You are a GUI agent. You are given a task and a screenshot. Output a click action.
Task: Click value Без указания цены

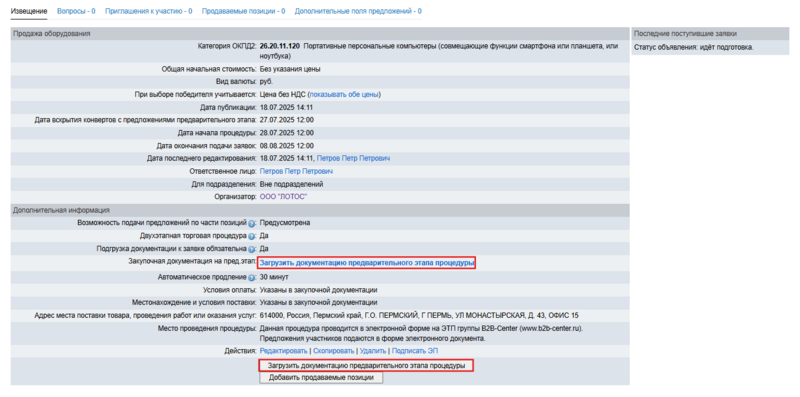[290, 69]
